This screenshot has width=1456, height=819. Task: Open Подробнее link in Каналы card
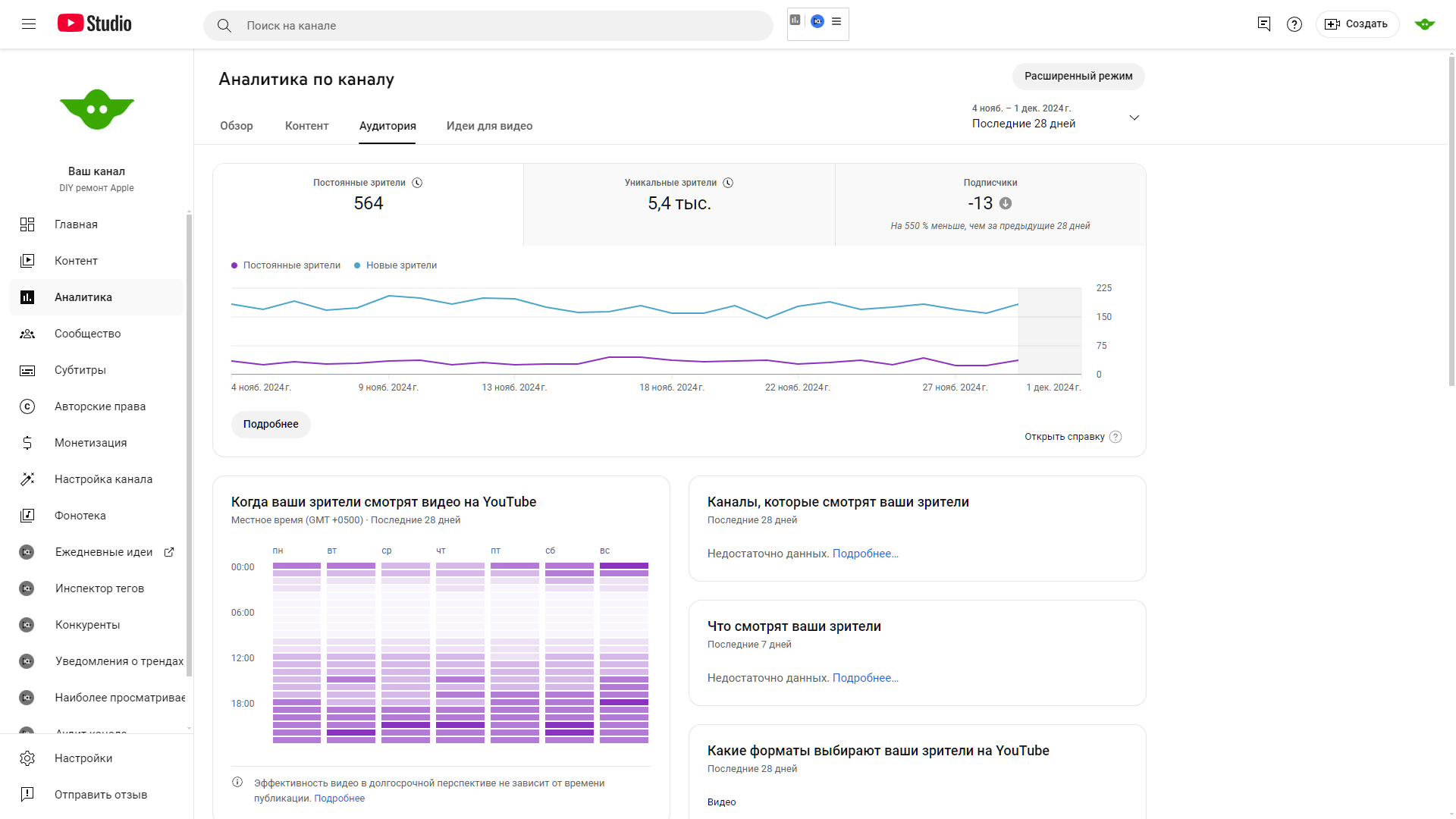coord(865,554)
